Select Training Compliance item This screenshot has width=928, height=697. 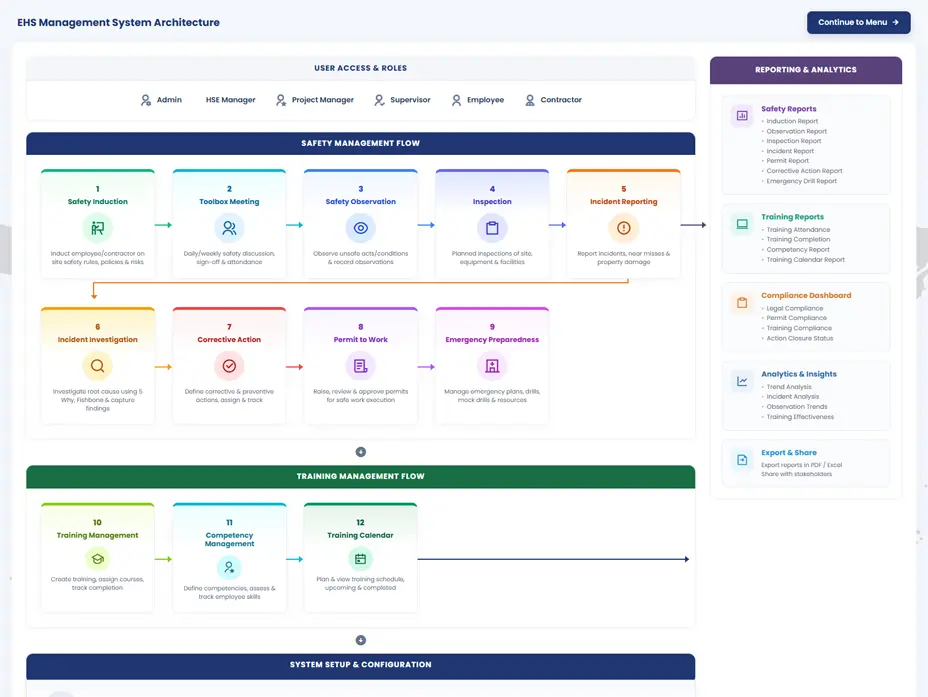[x=799, y=328]
